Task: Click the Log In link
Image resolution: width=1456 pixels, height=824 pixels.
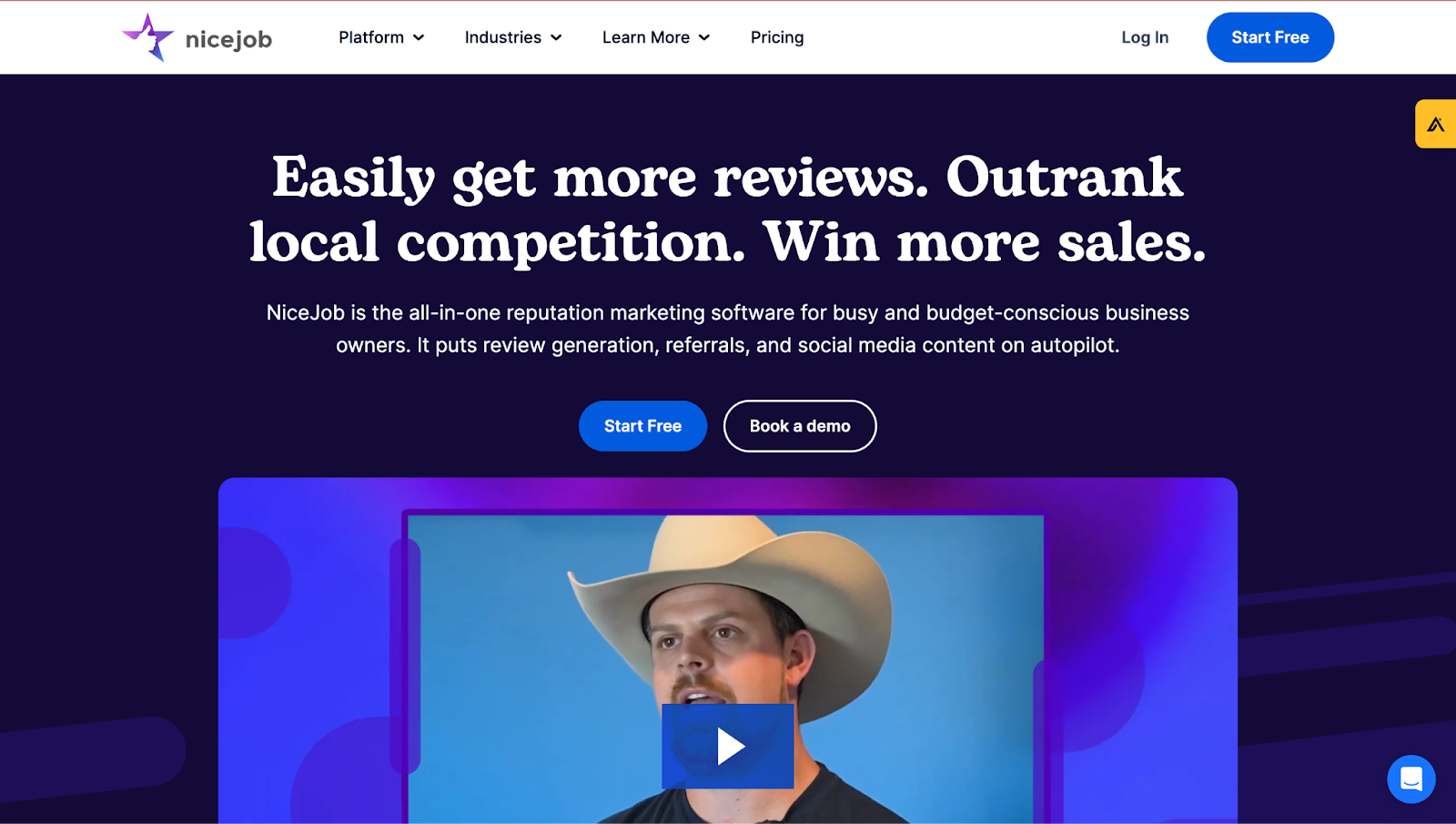Action: [1145, 37]
